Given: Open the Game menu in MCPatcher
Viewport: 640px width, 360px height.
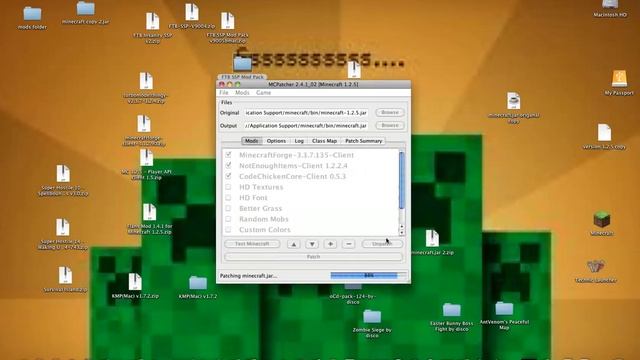Looking at the screenshot, I should coord(263,93).
